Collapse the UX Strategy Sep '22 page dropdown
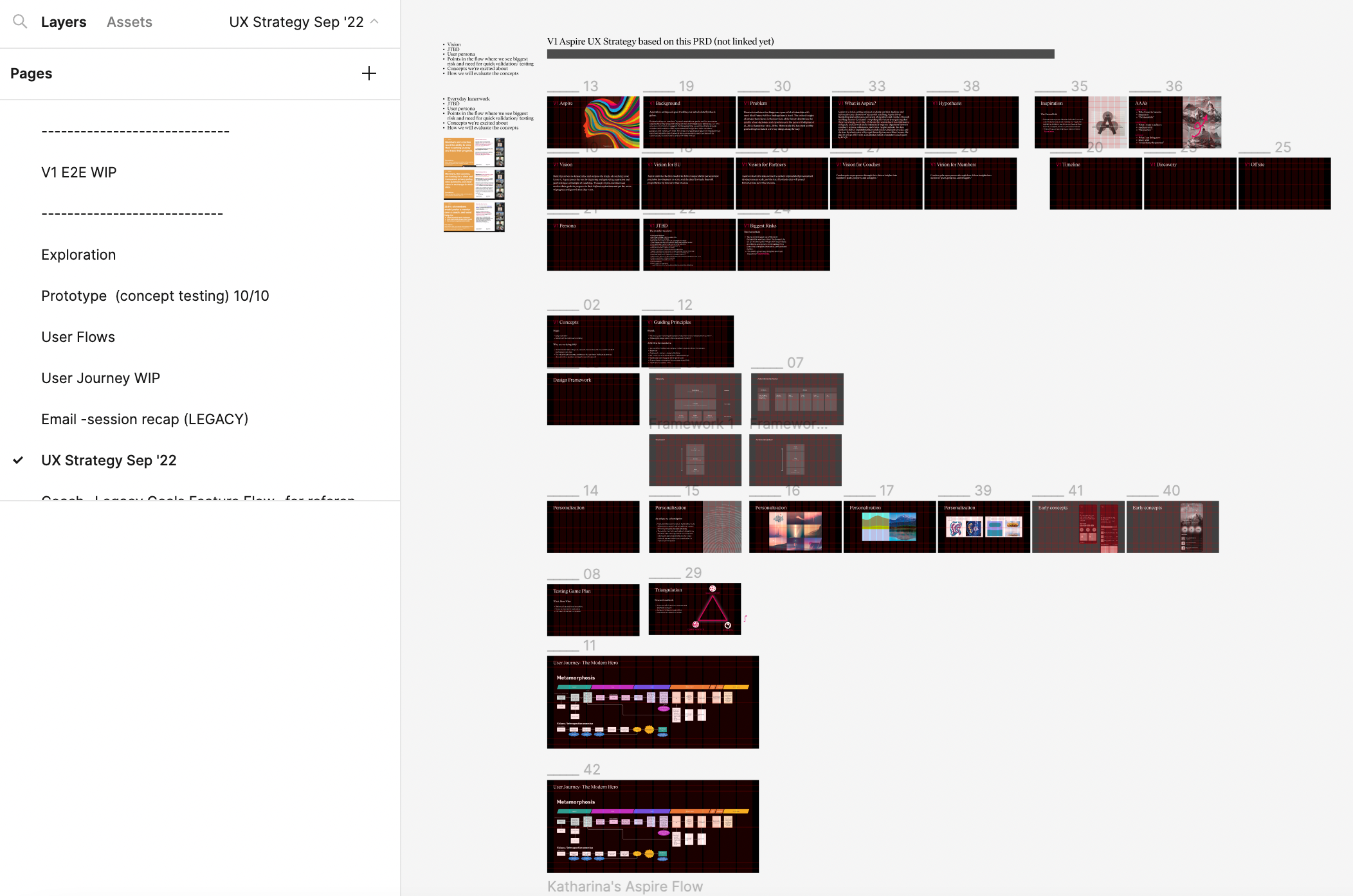Screen dimensions: 1353x896 coord(375,22)
